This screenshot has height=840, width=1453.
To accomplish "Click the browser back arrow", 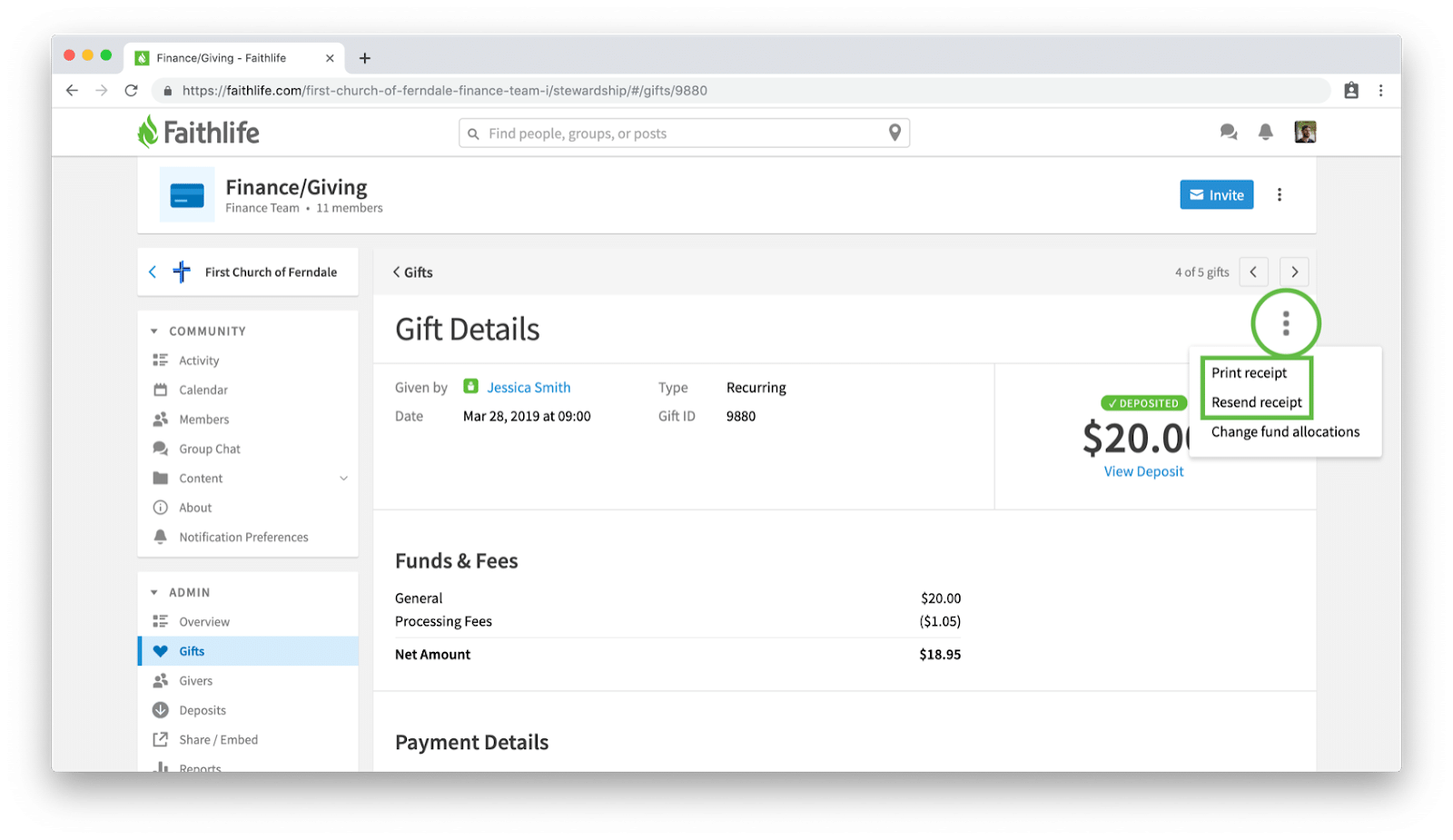I will (72, 90).
